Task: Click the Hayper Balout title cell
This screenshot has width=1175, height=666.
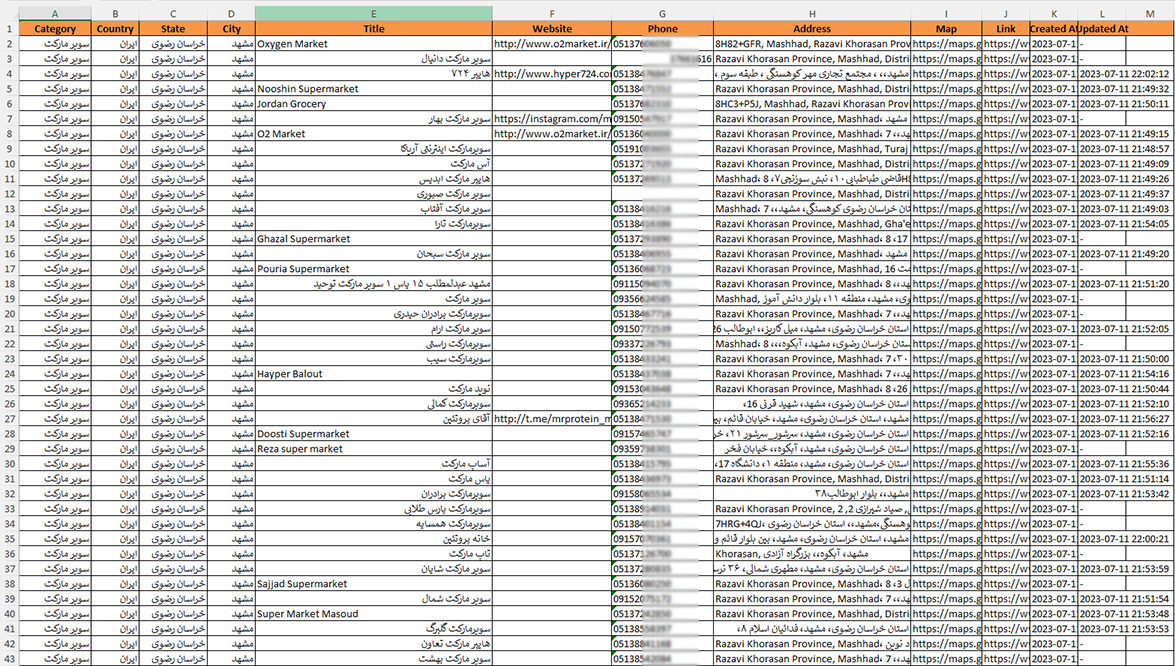Action: pos(374,373)
